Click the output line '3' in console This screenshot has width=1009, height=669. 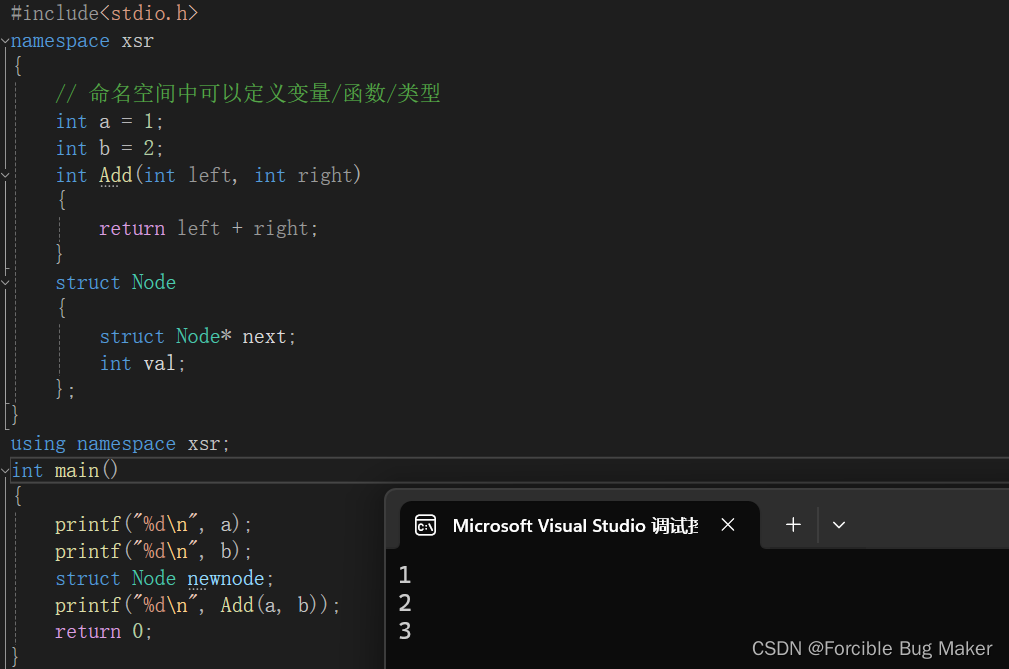(405, 631)
